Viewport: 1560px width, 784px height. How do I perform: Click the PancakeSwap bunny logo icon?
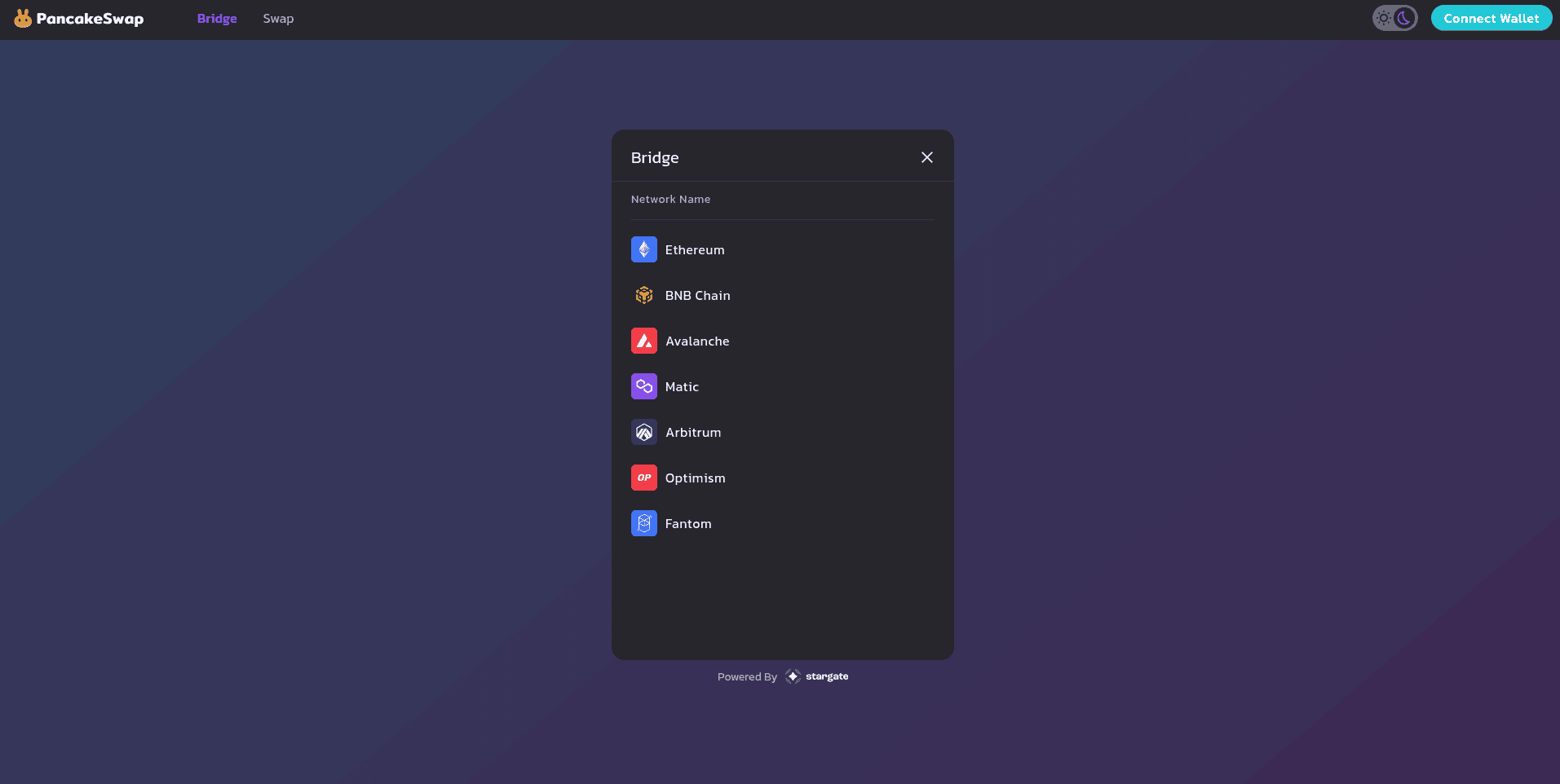pyautogui.click(x=23, y=18)
